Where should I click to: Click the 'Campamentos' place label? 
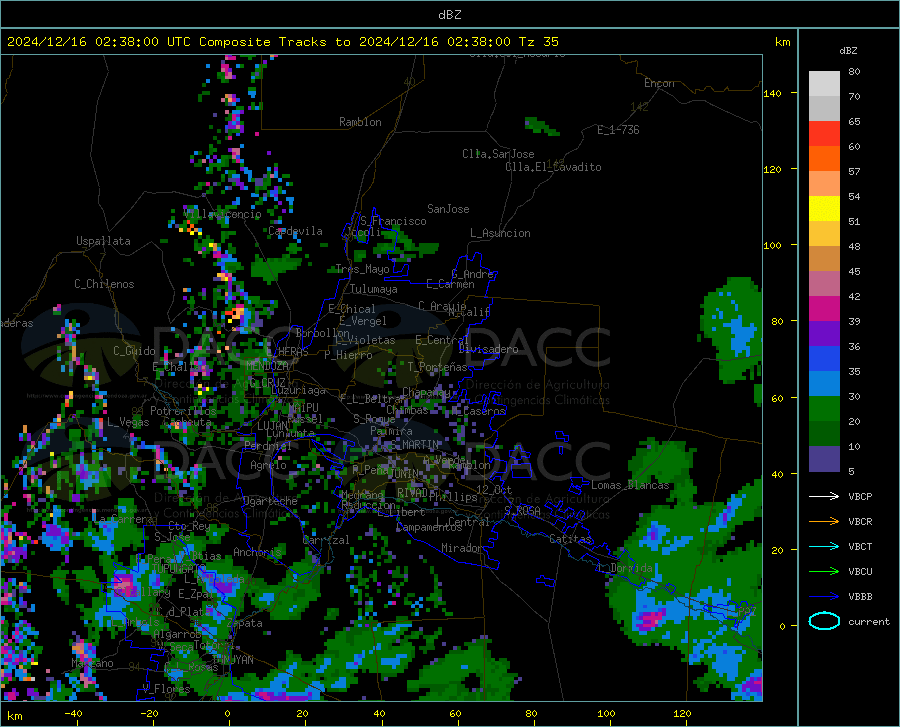(429, 527)
